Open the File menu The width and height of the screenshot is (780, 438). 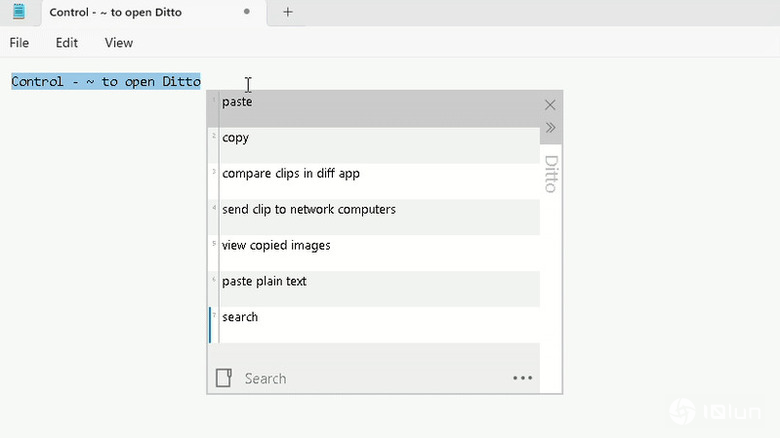(x=19, y=43)
